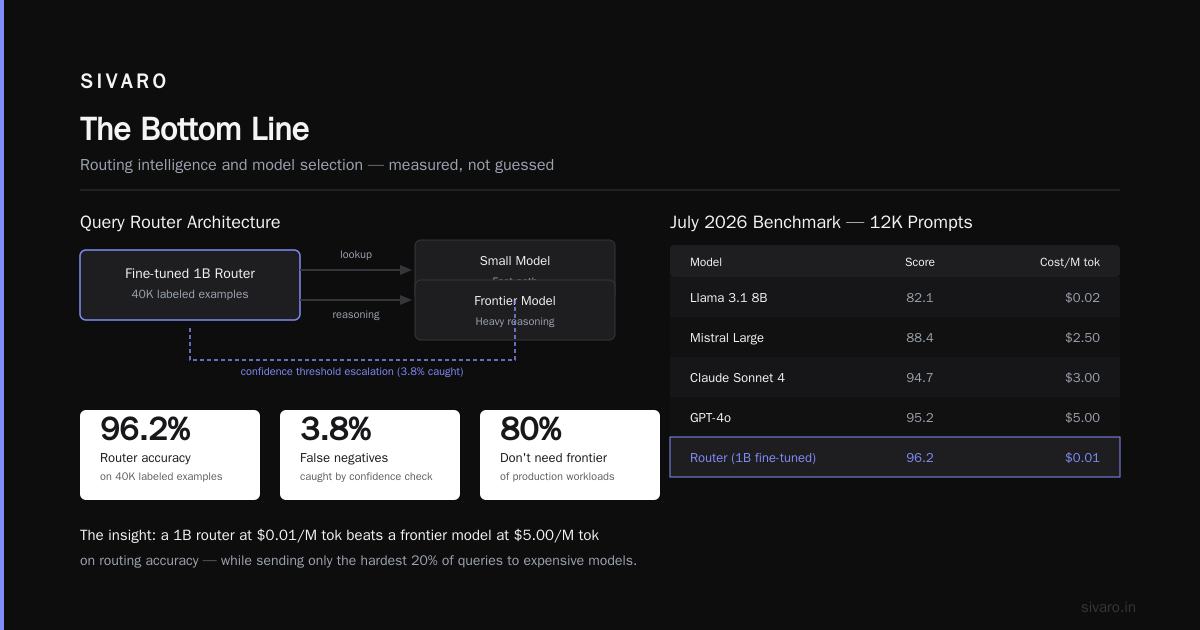The height and width of the screenshot is (630, 1200).
Task: Select the Frontier Model box
Action: tap(515, 310)
